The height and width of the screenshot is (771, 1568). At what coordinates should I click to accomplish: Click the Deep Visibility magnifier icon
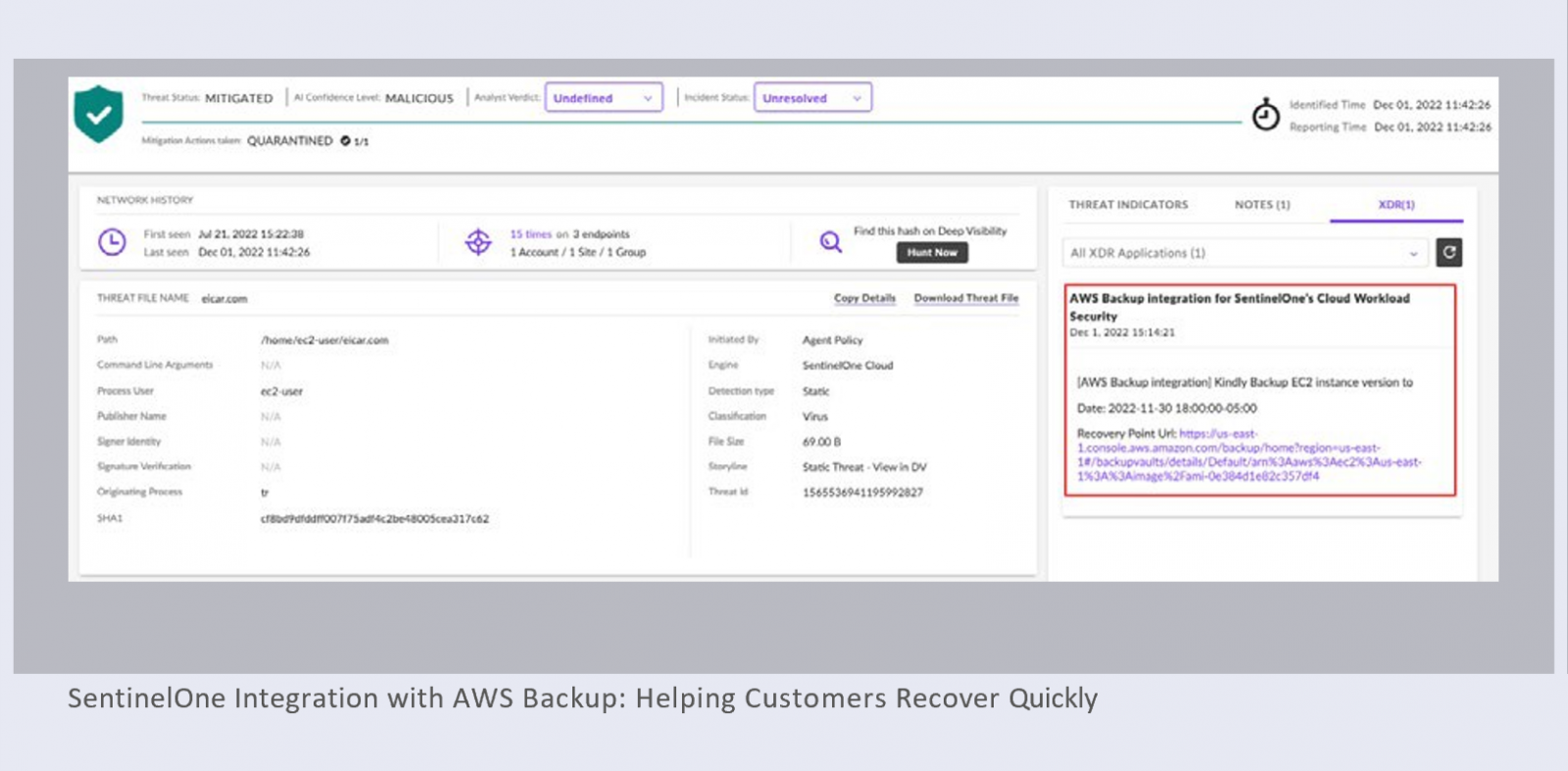coord(830,241)
